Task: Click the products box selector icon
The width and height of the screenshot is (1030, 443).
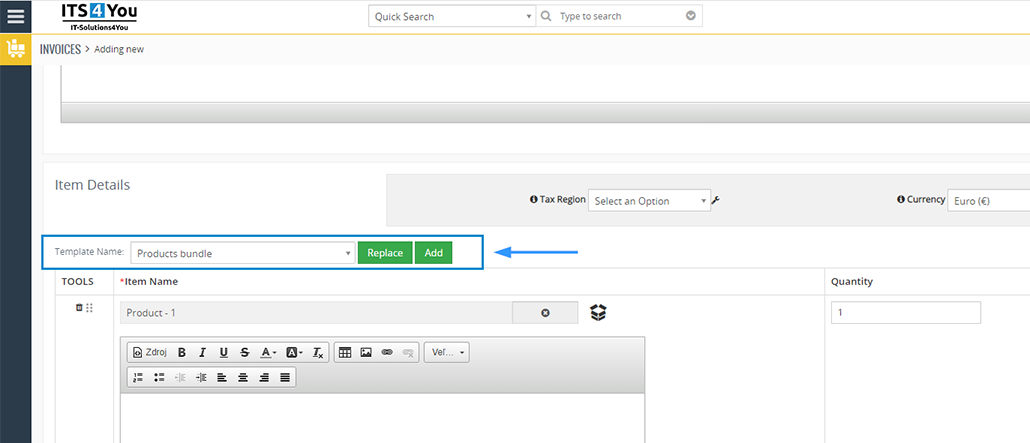Action: [x=598, y=313]
